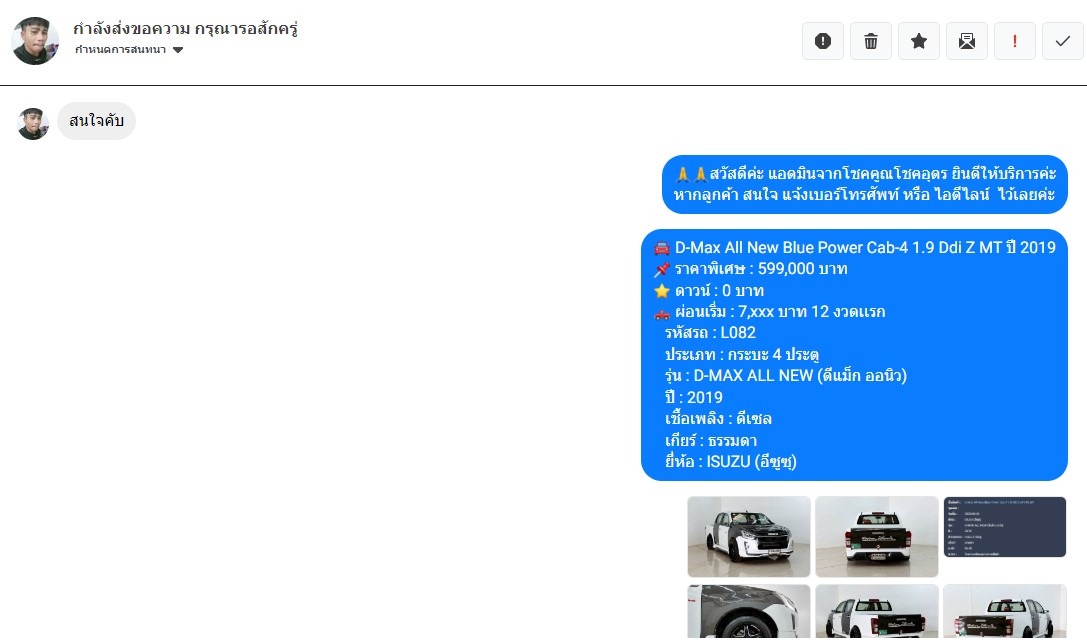Open the bottom middle rear truck thumbnail
The height and width of the screenshot is (644, 1087).
point(877,611)
